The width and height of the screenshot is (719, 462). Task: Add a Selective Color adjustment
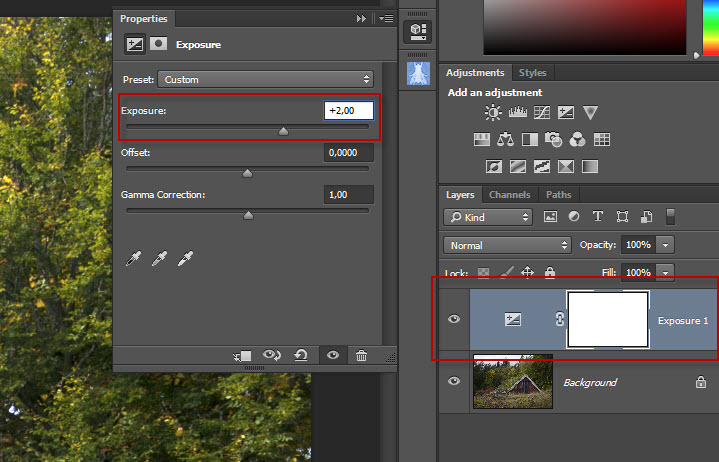tap(566, 166)
